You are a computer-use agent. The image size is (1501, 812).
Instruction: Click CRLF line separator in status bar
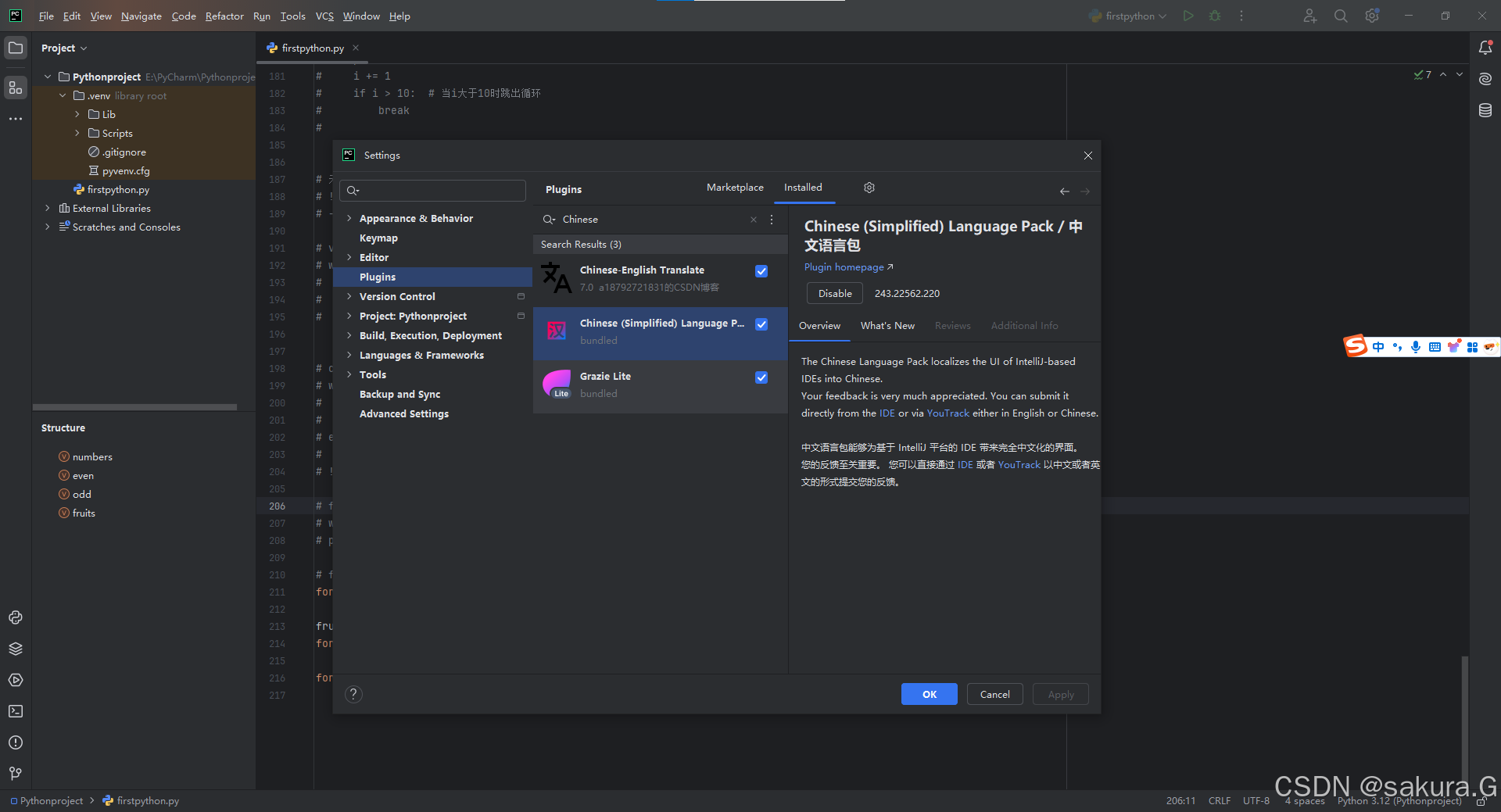[x=1220, y=801]
